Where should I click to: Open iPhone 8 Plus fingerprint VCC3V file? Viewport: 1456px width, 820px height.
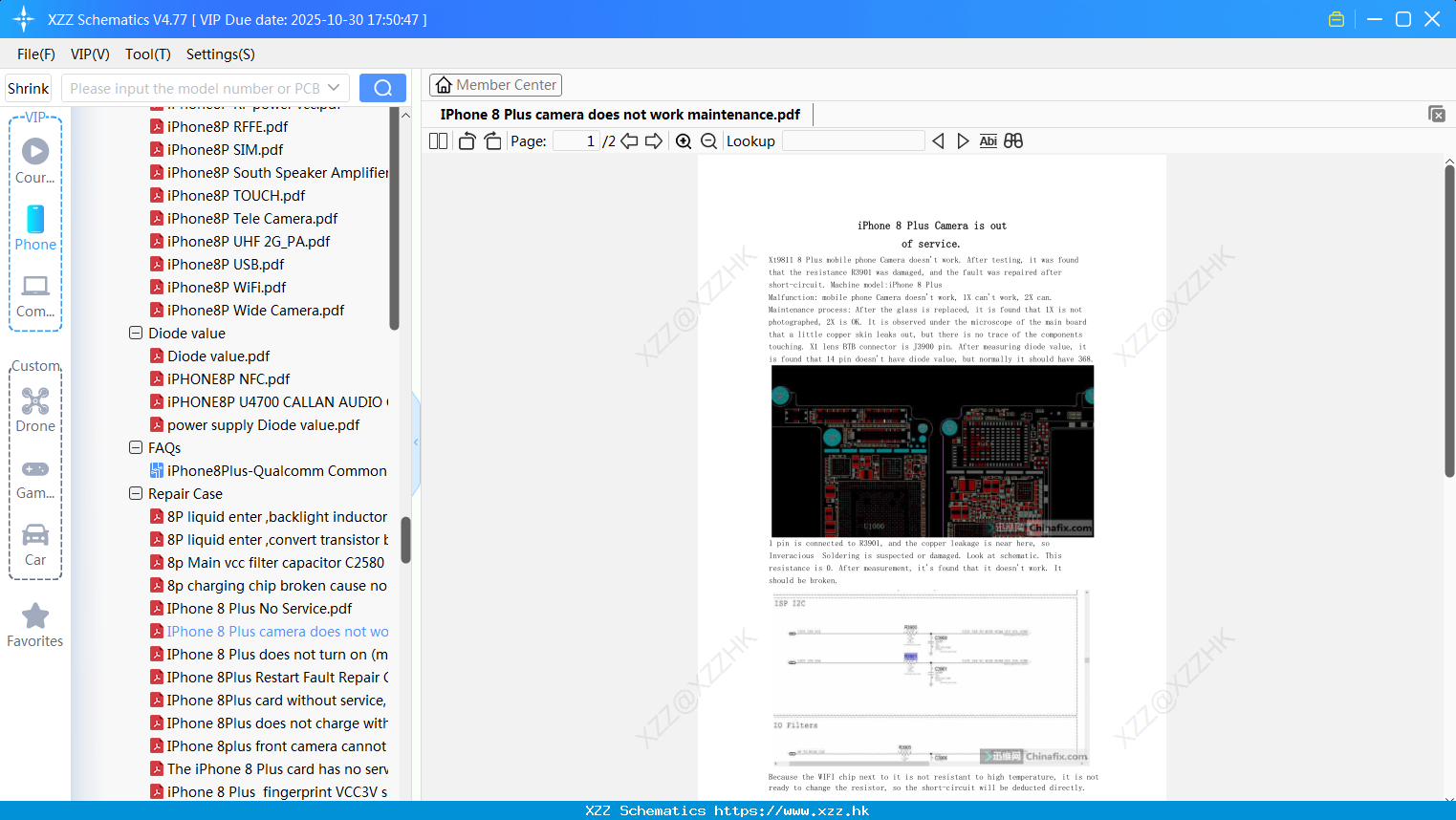click(x=277, y=792)
